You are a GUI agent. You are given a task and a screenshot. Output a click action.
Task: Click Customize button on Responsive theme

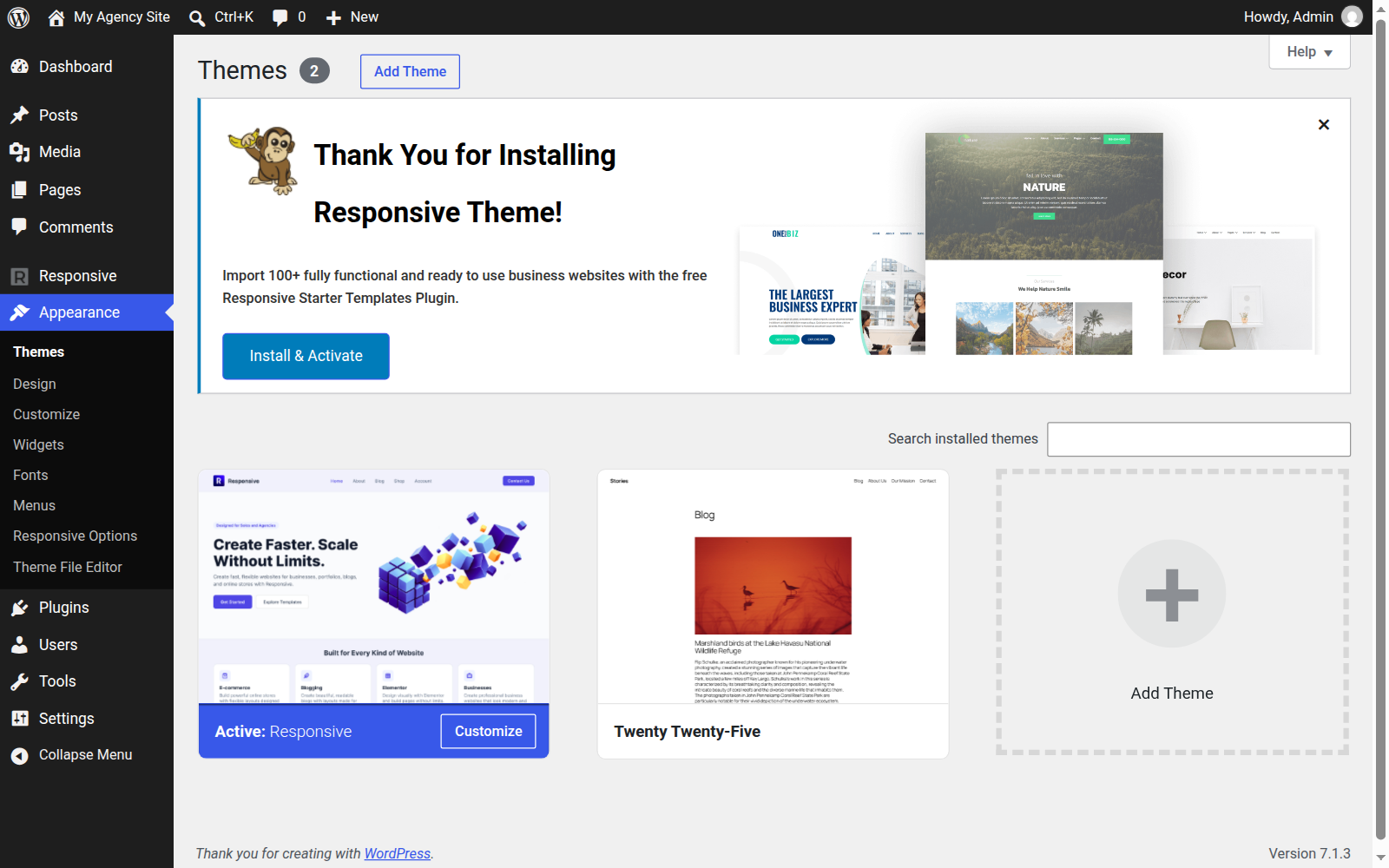488,732
